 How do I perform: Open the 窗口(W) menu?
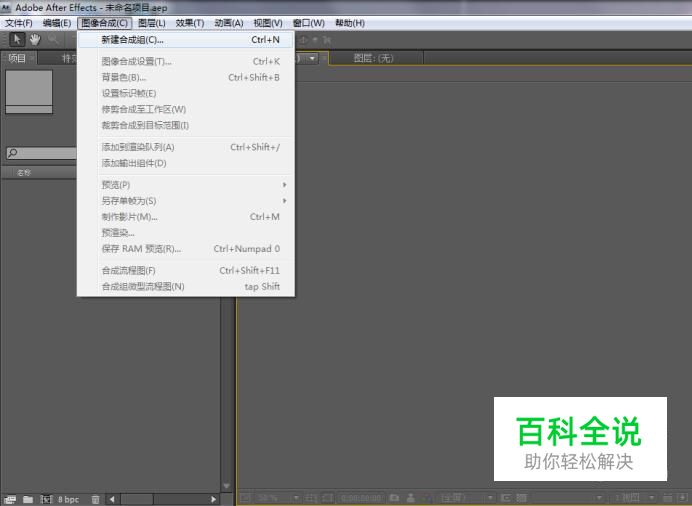[308, 23]
